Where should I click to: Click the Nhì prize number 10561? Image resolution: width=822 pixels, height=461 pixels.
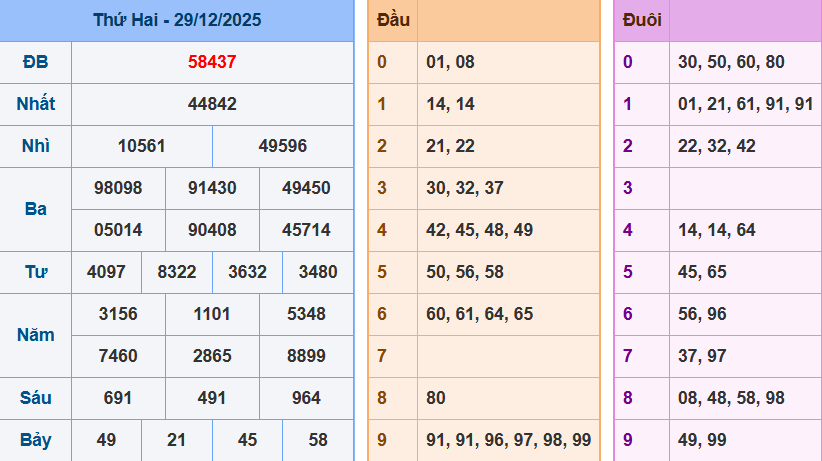(x=142, y=146)
